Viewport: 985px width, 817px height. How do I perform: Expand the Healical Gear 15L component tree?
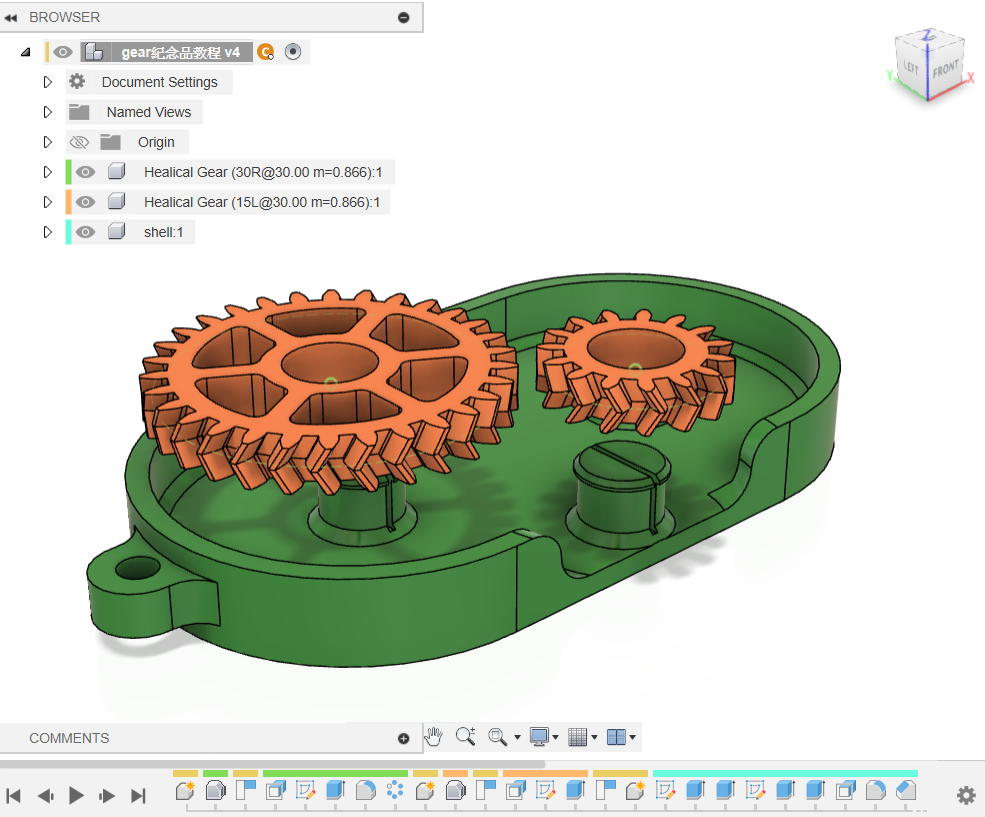click(x=47, y=202)
